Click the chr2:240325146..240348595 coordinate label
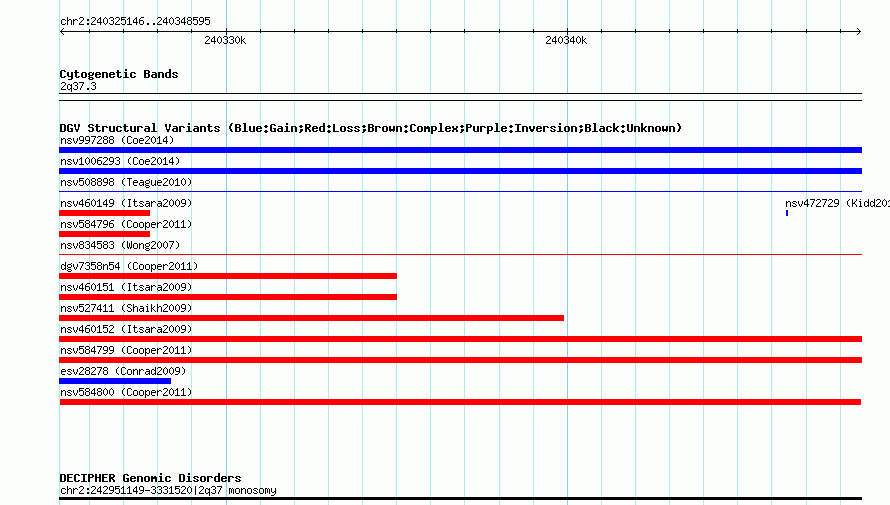 [135, 22]
